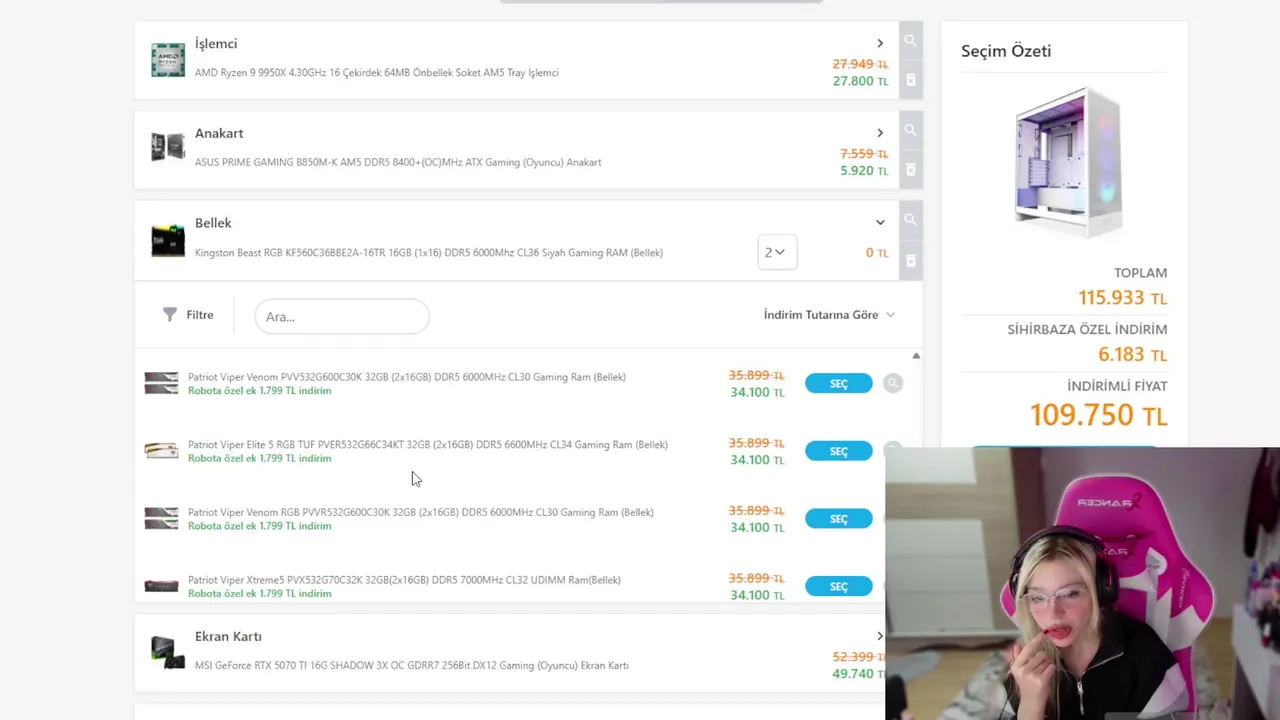Open Patriot Viper Elite 5 RGB TUF product name
Image resolution: width=1280 pixels, height=720 pixels.
click(x=428, y=444)
